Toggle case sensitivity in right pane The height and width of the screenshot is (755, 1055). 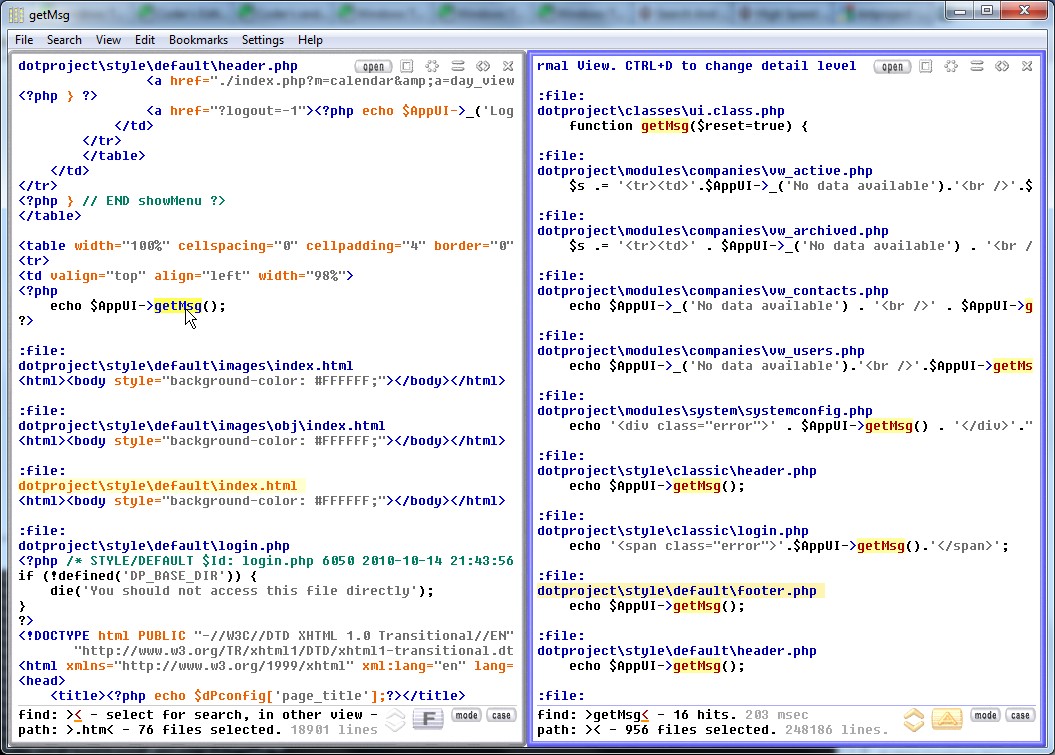click(1020, 715)
